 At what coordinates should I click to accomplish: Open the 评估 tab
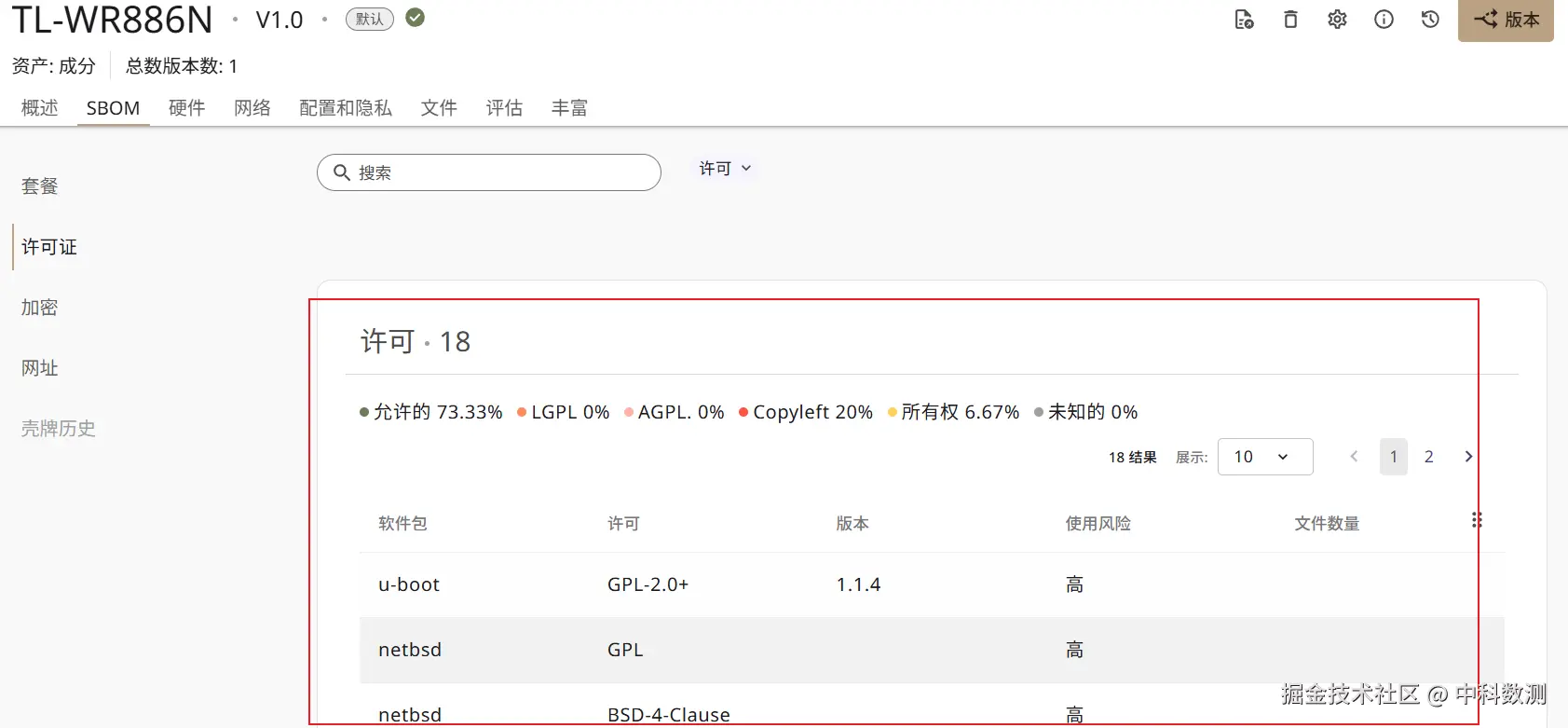click(504, 108)
